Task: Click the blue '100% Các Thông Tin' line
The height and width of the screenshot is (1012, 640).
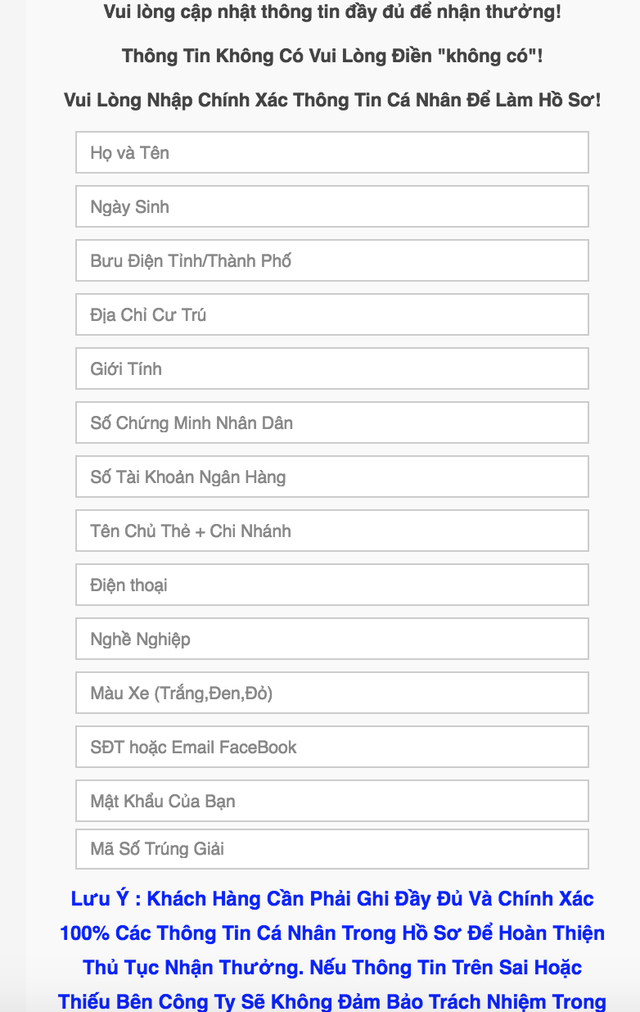Action: (x=332, y=933)
